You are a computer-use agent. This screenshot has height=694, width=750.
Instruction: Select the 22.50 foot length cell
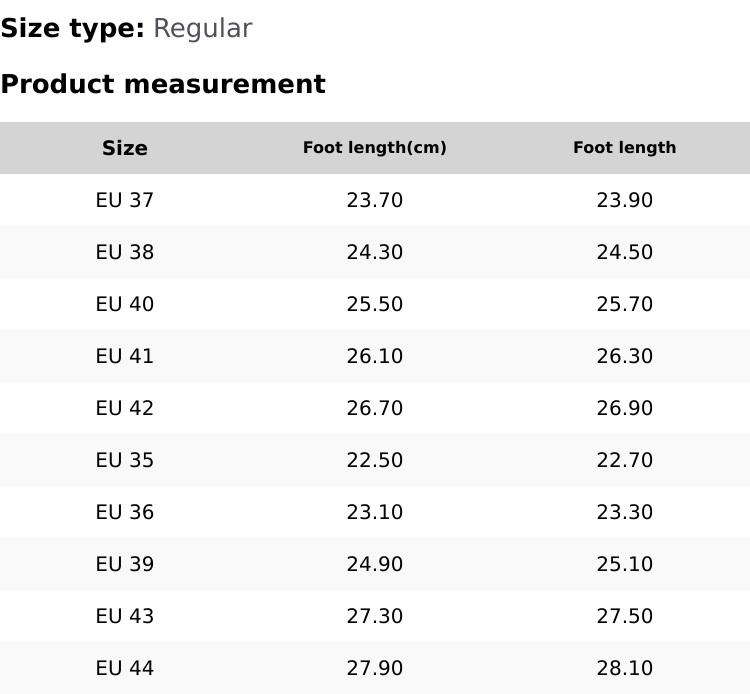click(375, 460)
